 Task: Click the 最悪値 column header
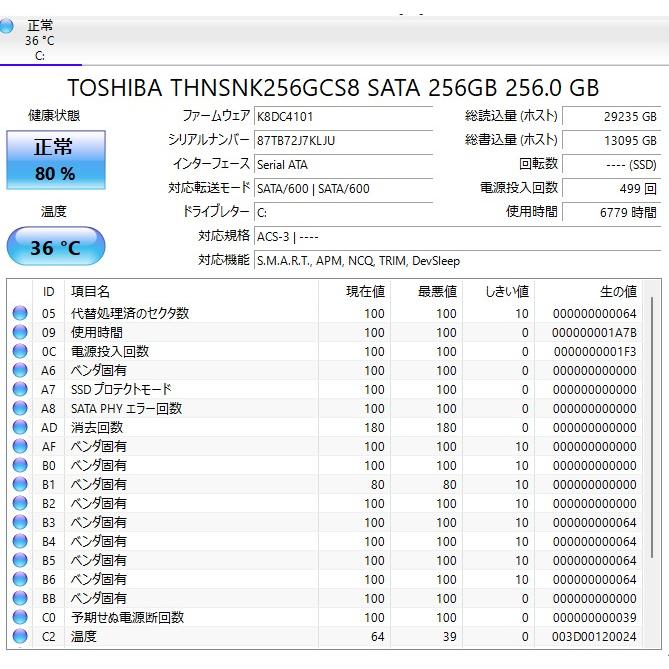427,292
